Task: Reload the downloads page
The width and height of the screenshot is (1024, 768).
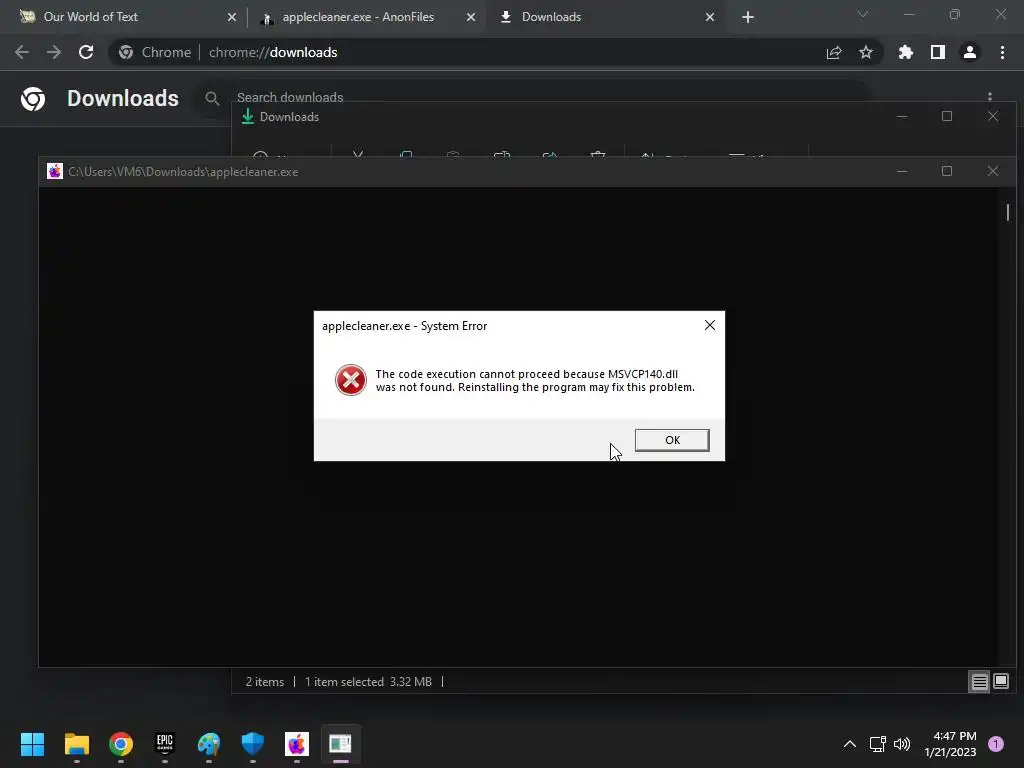Action: [x=86, y=52]
